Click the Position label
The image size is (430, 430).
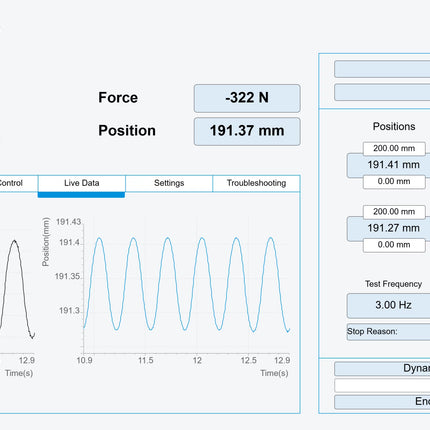127,131
